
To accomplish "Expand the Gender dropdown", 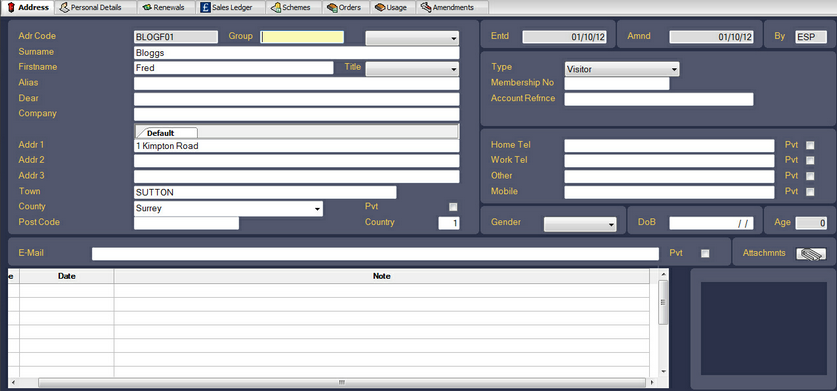I will coord(580,225).
